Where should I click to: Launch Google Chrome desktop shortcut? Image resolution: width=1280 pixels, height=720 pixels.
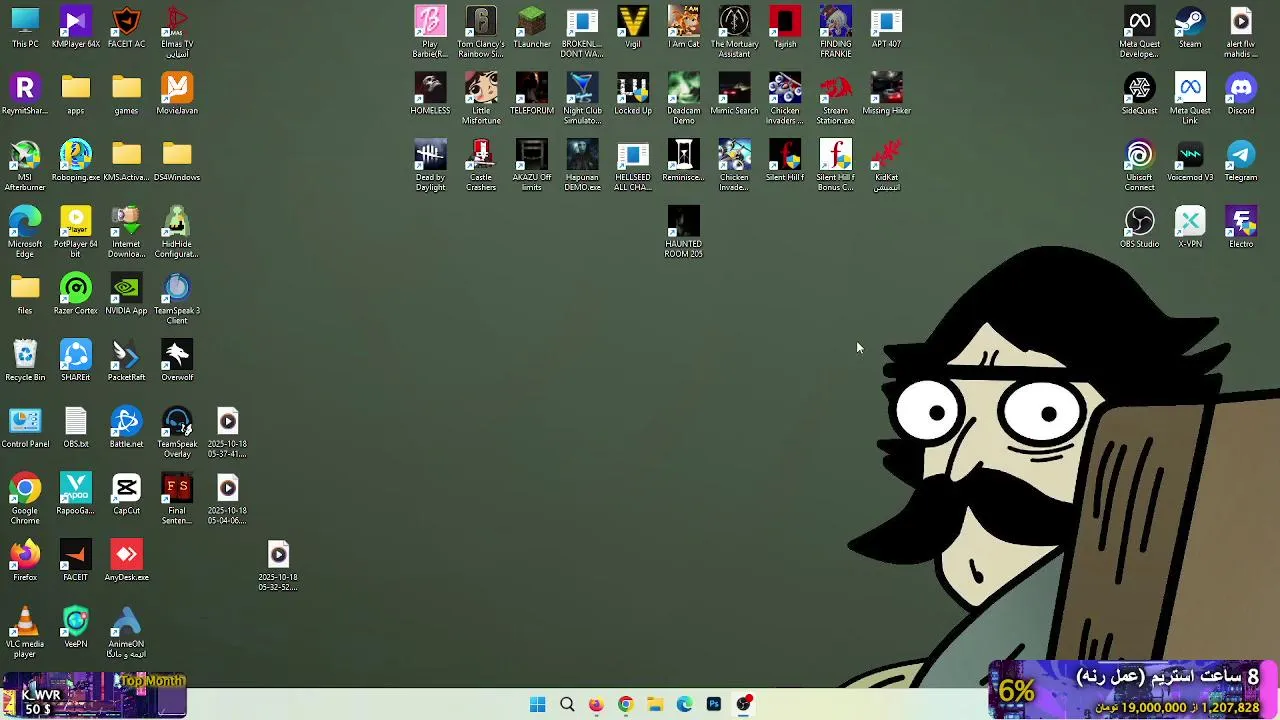coord(25,500)
